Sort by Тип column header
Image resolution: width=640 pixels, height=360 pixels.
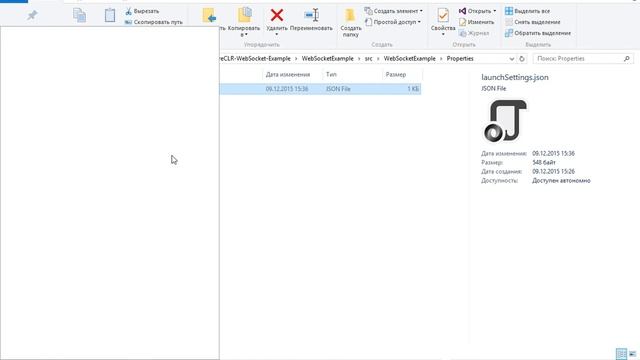(331, 75)
